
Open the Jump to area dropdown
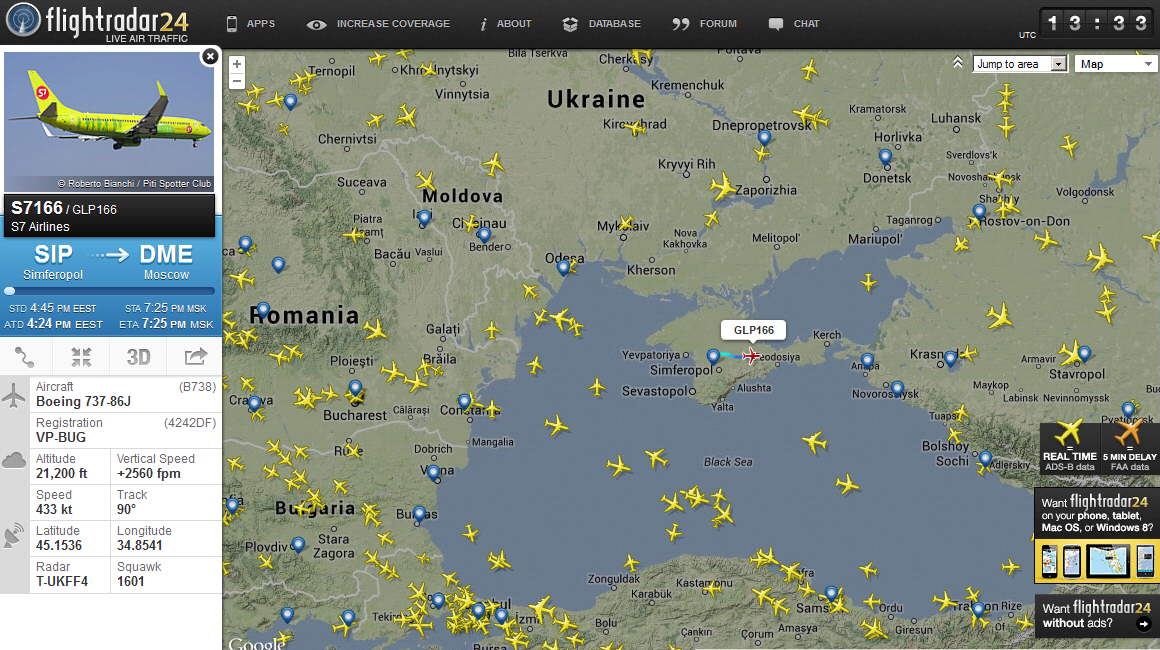point(1020,64)
